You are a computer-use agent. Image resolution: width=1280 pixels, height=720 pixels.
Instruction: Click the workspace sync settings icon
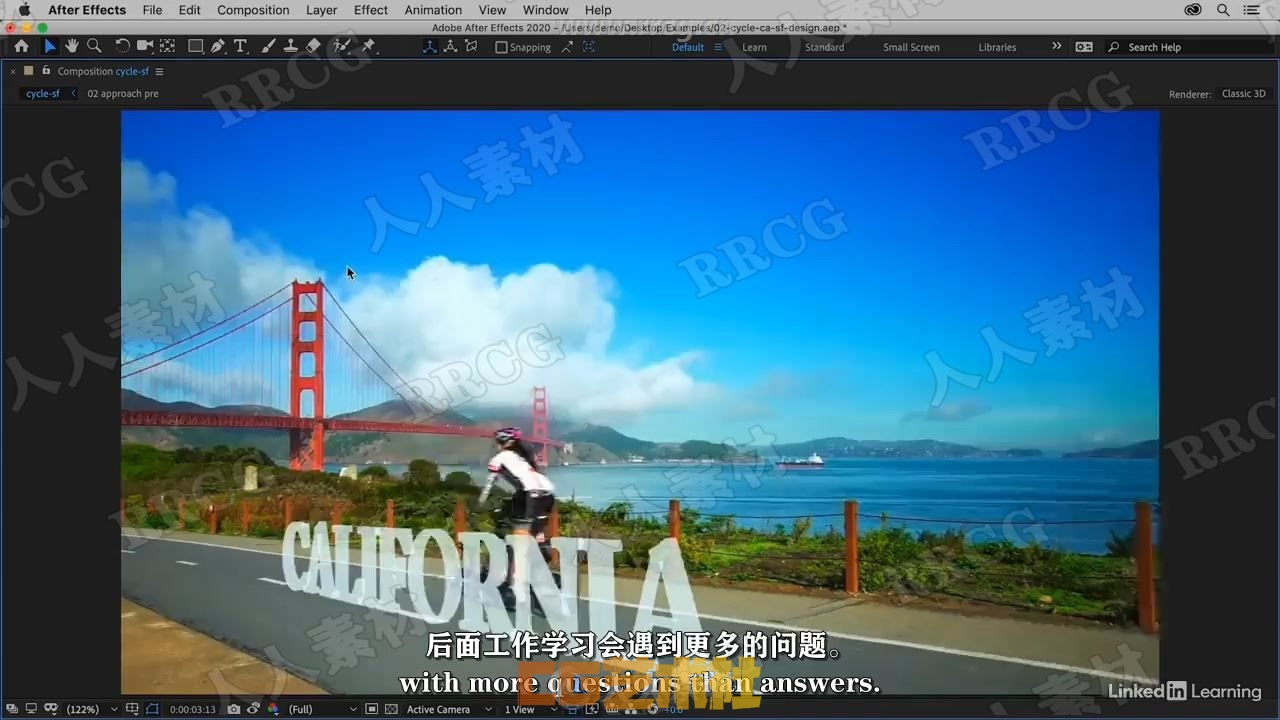click(1084, 47)
